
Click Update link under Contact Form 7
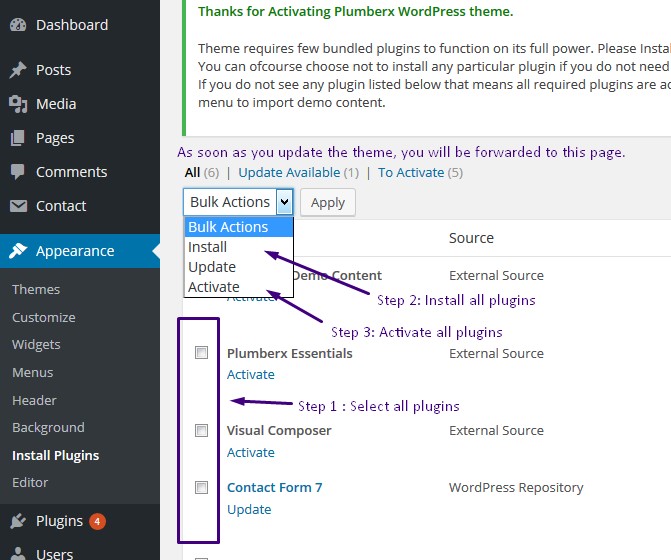coord(249,509)
